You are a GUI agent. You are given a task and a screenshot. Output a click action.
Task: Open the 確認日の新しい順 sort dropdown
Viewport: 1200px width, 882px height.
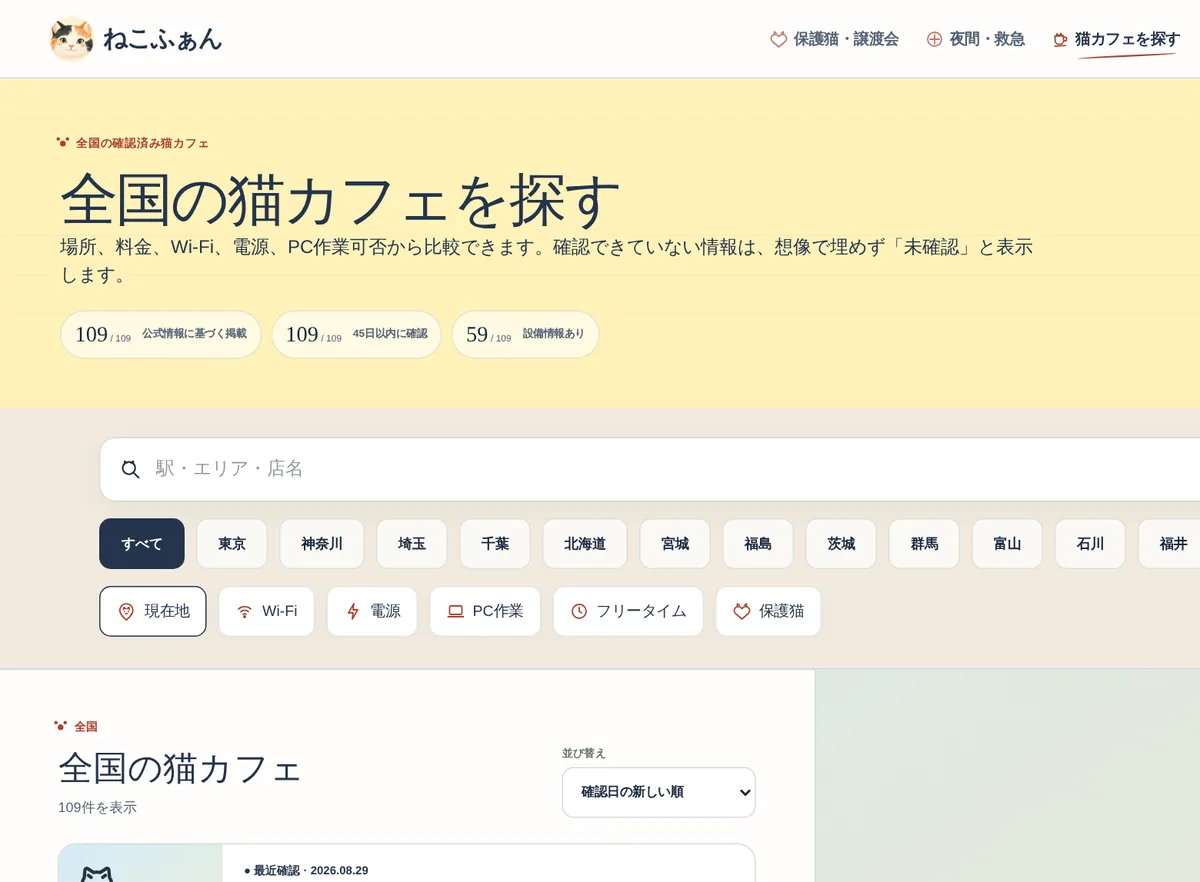click(x=659, y=792)
